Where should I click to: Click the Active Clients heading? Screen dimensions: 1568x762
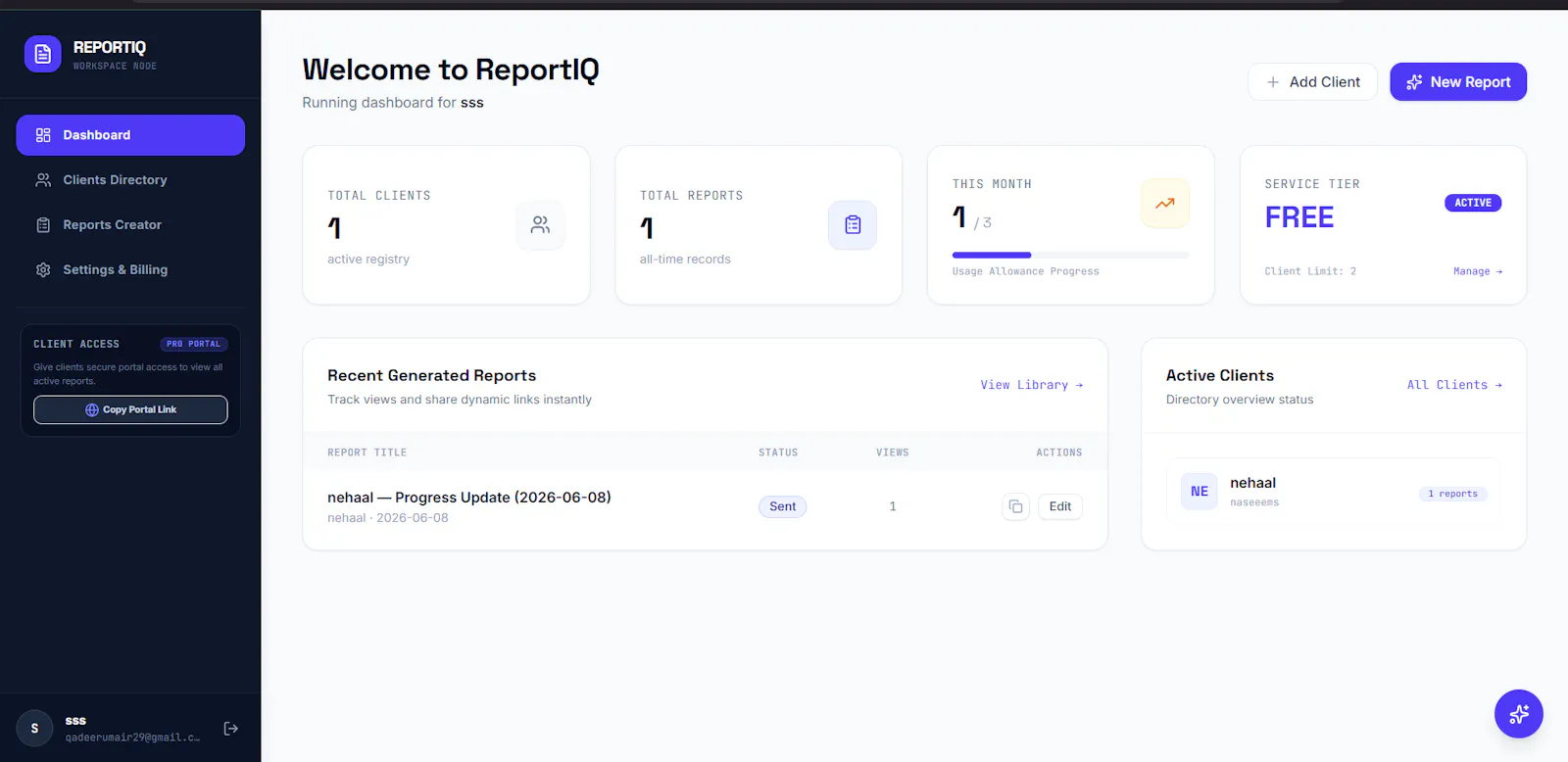[1220, 375]
